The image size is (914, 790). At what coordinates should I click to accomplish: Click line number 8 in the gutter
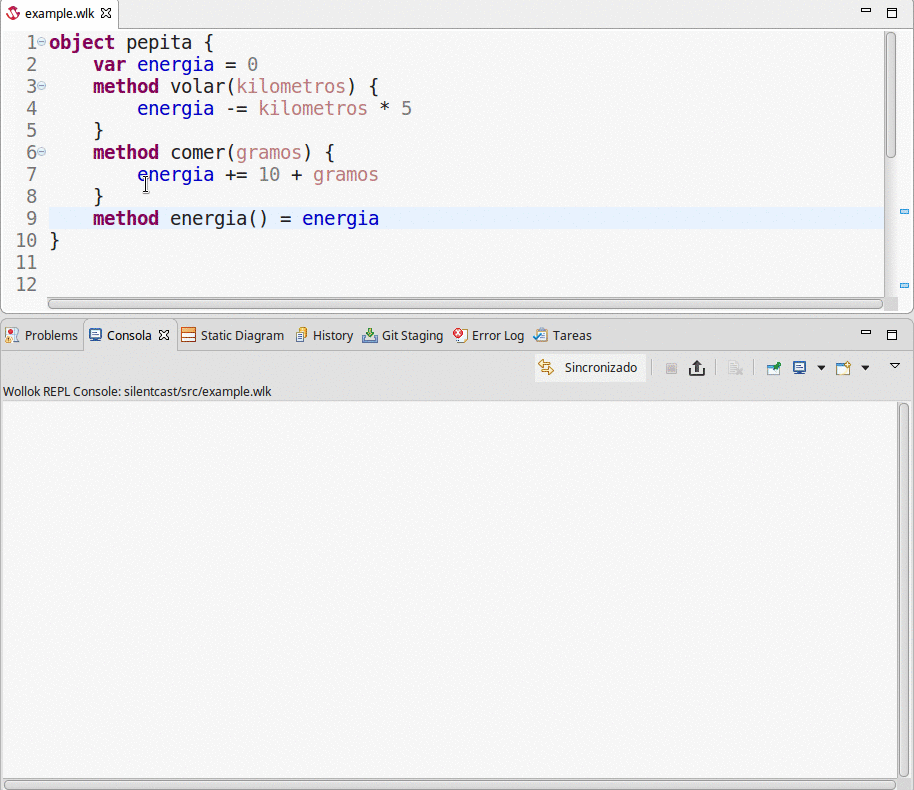point(31,196)
